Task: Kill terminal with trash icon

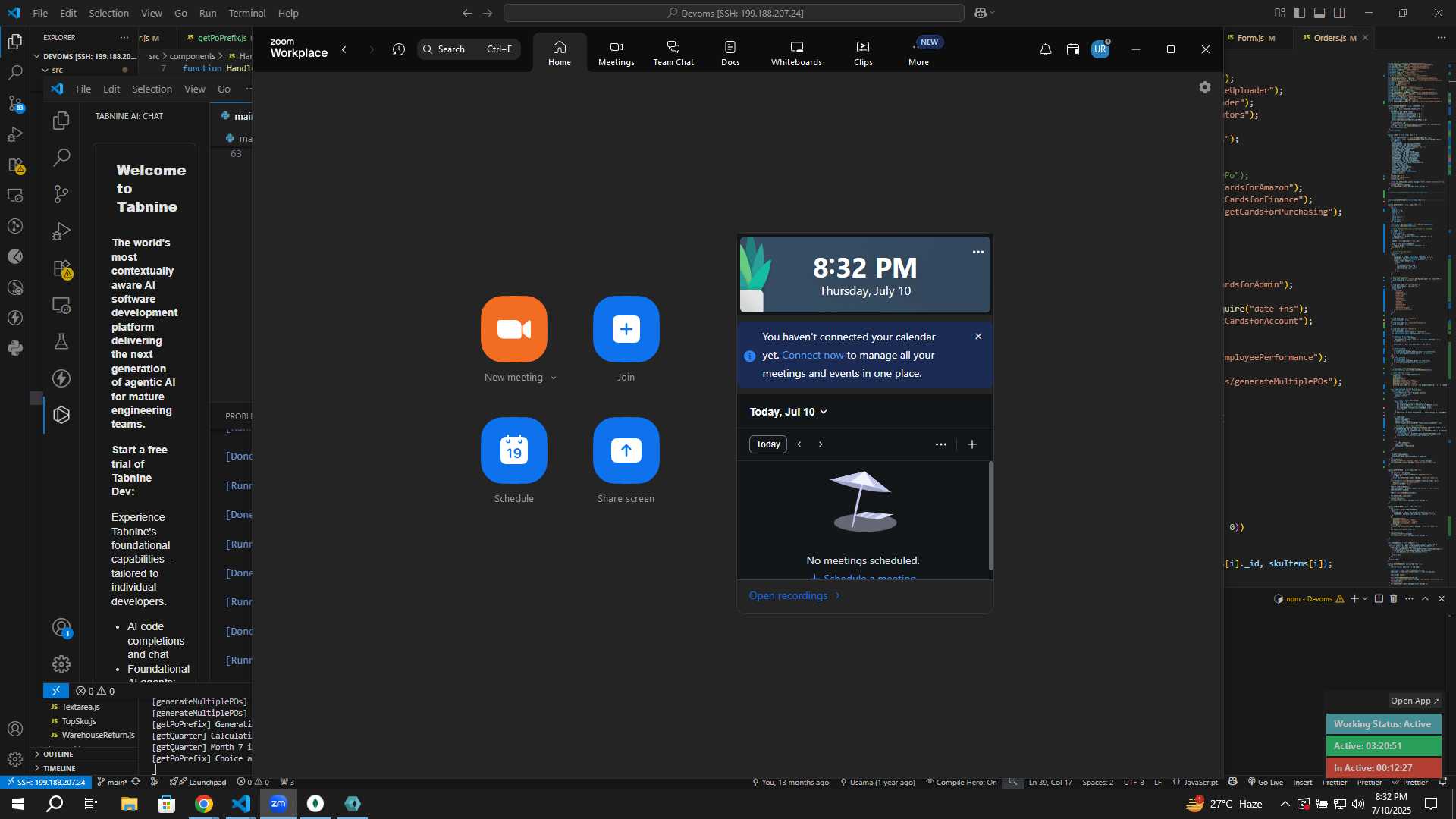Action: pos(1393,598)
